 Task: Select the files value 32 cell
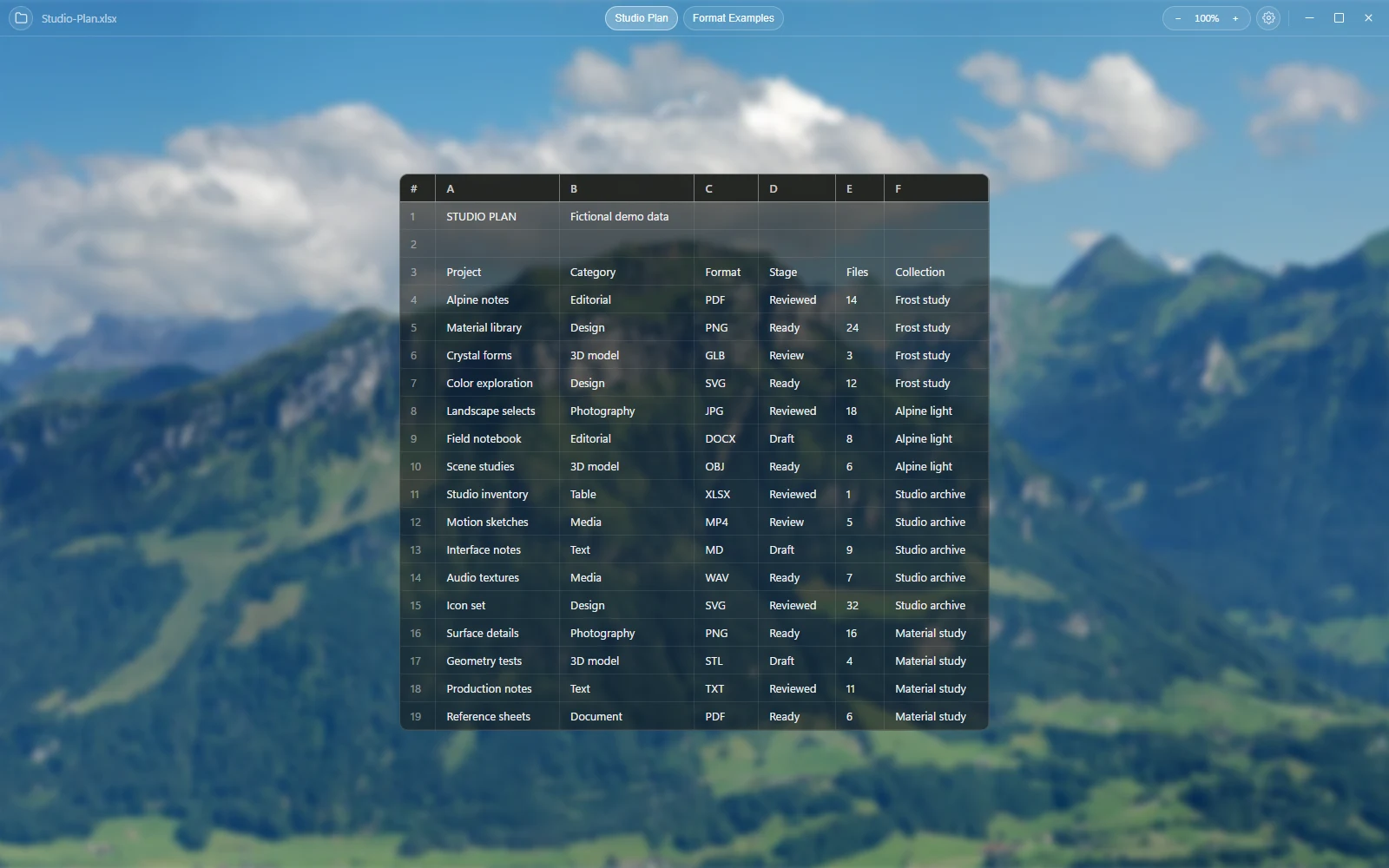[x=860, y=605]
